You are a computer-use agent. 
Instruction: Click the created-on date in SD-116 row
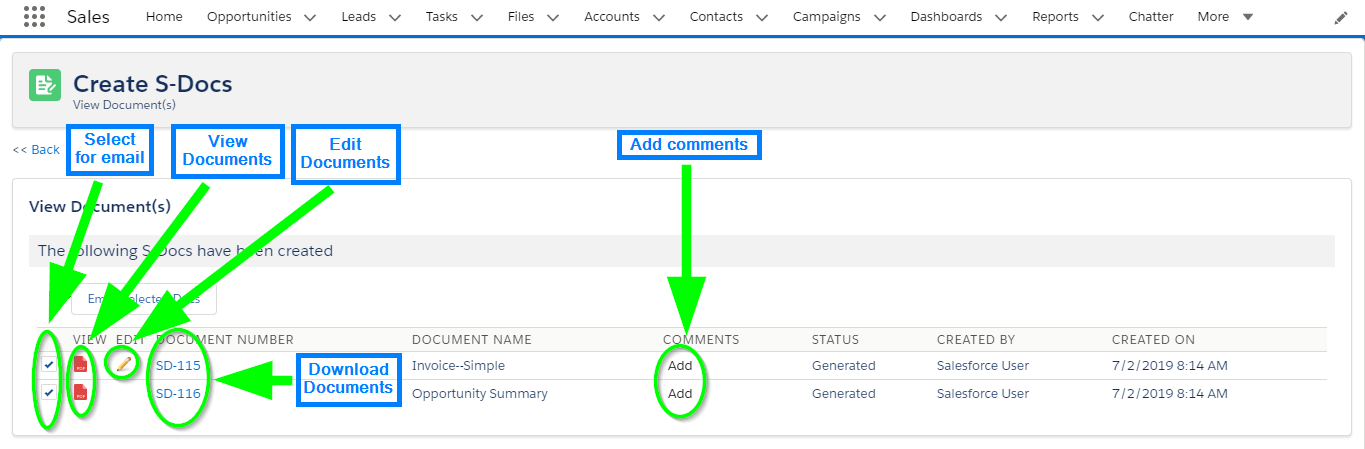(x=1170, y=393)
